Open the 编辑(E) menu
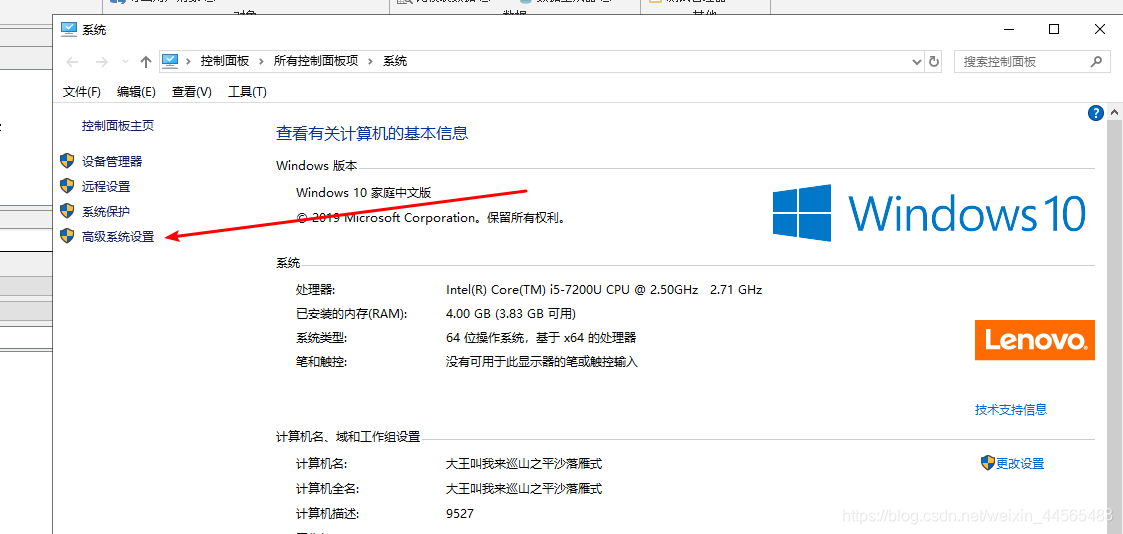Image resolution: width=1123 pixels, height=534 pixels. (136, 92)
